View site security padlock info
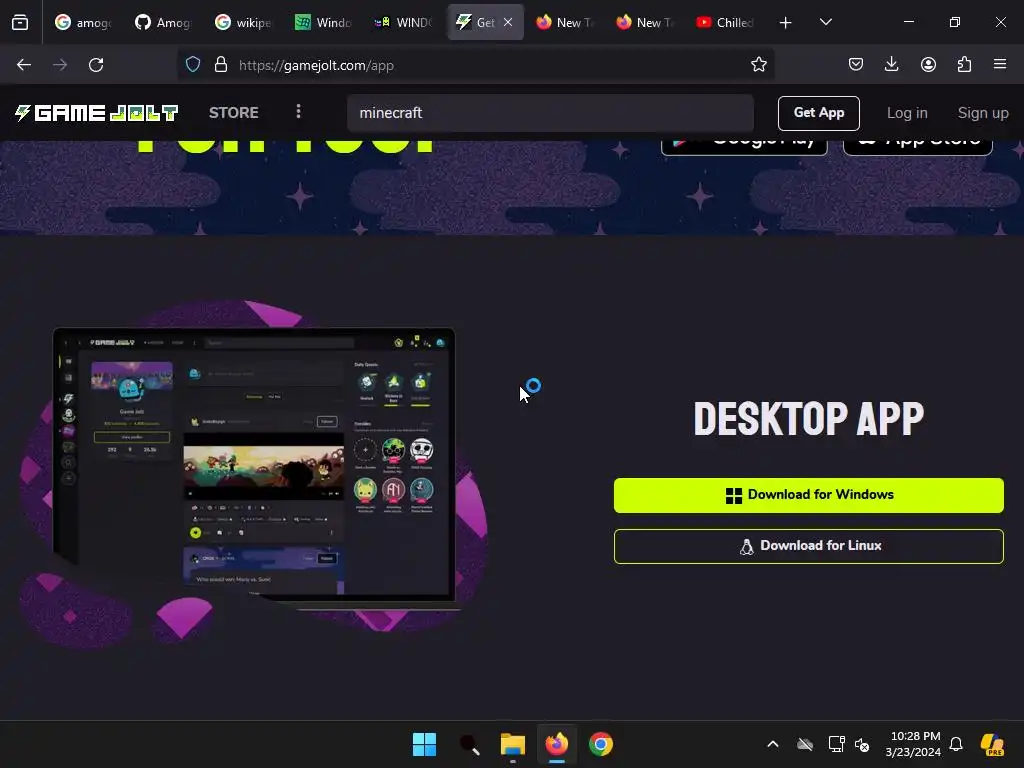Viewport: 1024px width, 768px height. pyautogui.click(x=221, y=65)
